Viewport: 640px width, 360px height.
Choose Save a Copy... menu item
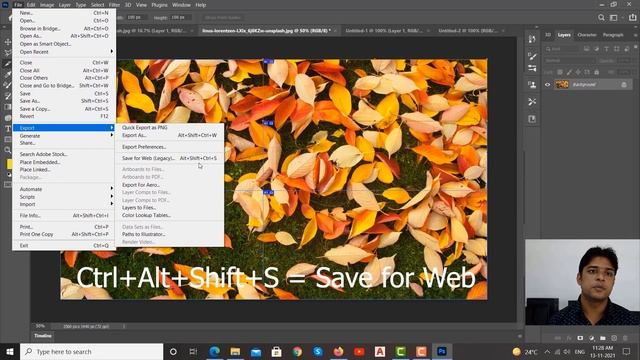[x=64, y=109]
